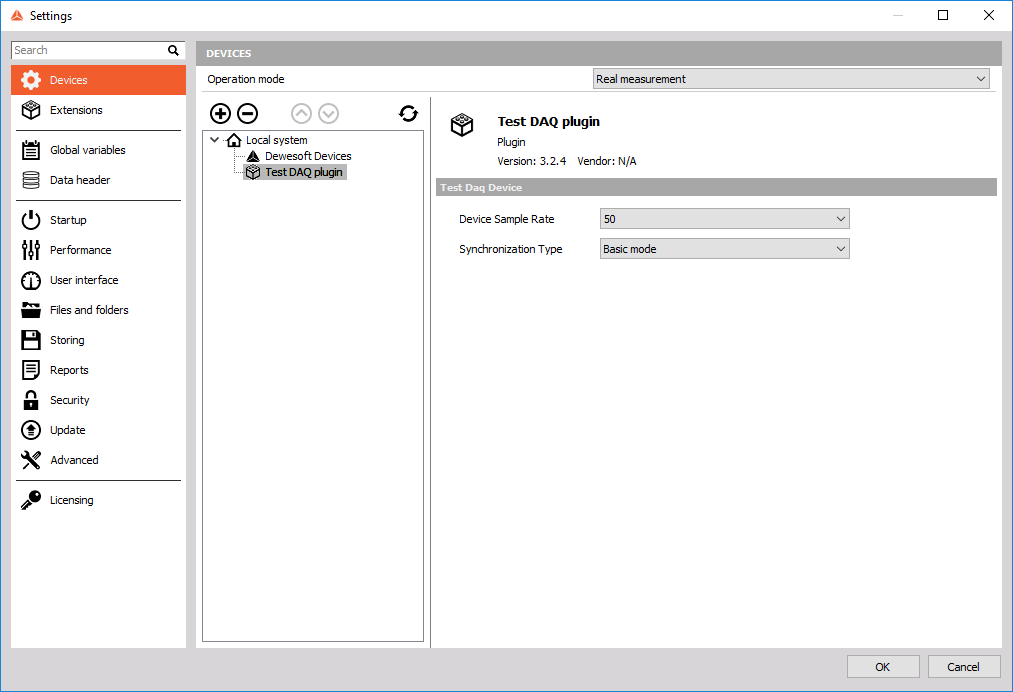Click the Test DAQ plugin tree icon
The width and height of the screenshot is (1013, 692).
pos(253,172)
